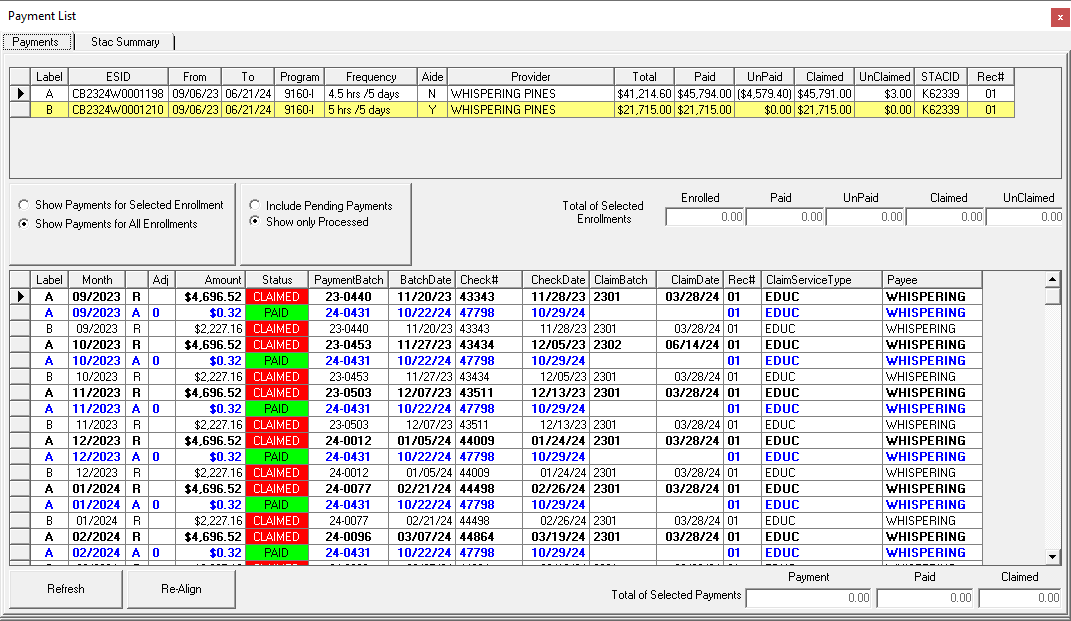Click the Enrolled total field
1071x621 pixels.
(x=705, y=217)
